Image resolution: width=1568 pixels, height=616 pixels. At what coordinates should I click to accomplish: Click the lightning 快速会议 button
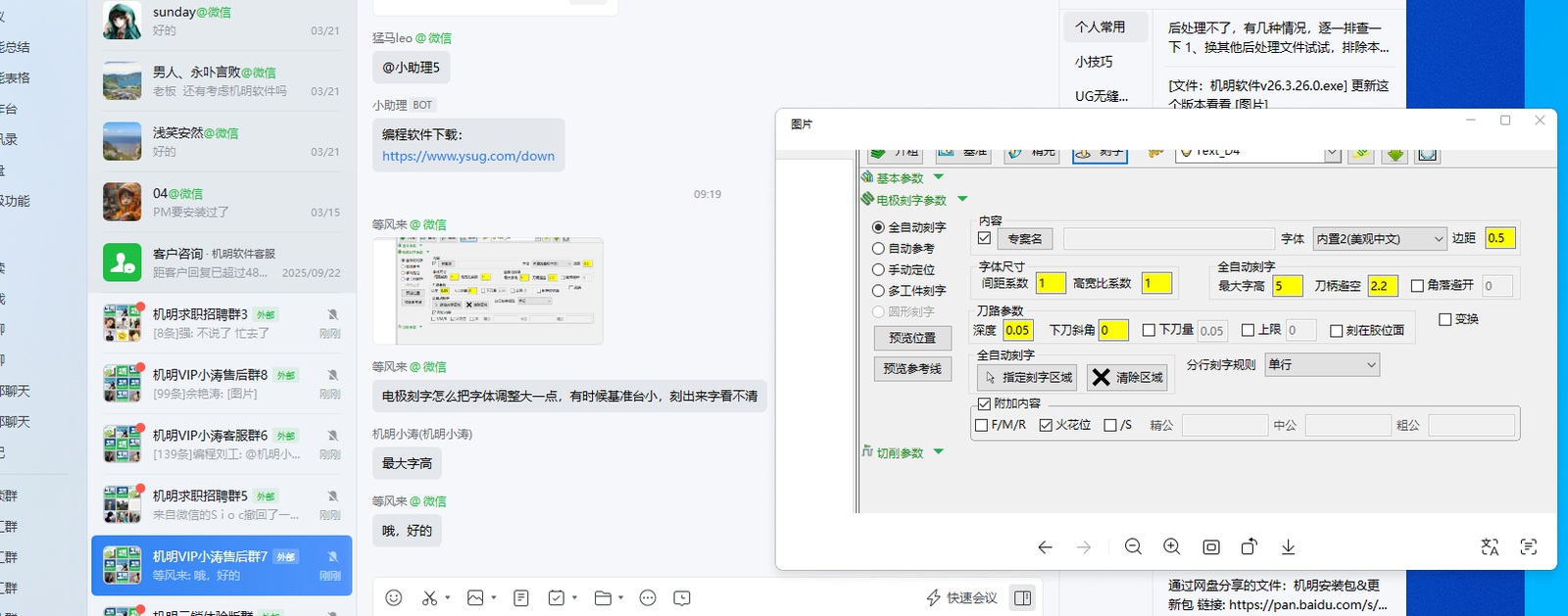point(961,597)
